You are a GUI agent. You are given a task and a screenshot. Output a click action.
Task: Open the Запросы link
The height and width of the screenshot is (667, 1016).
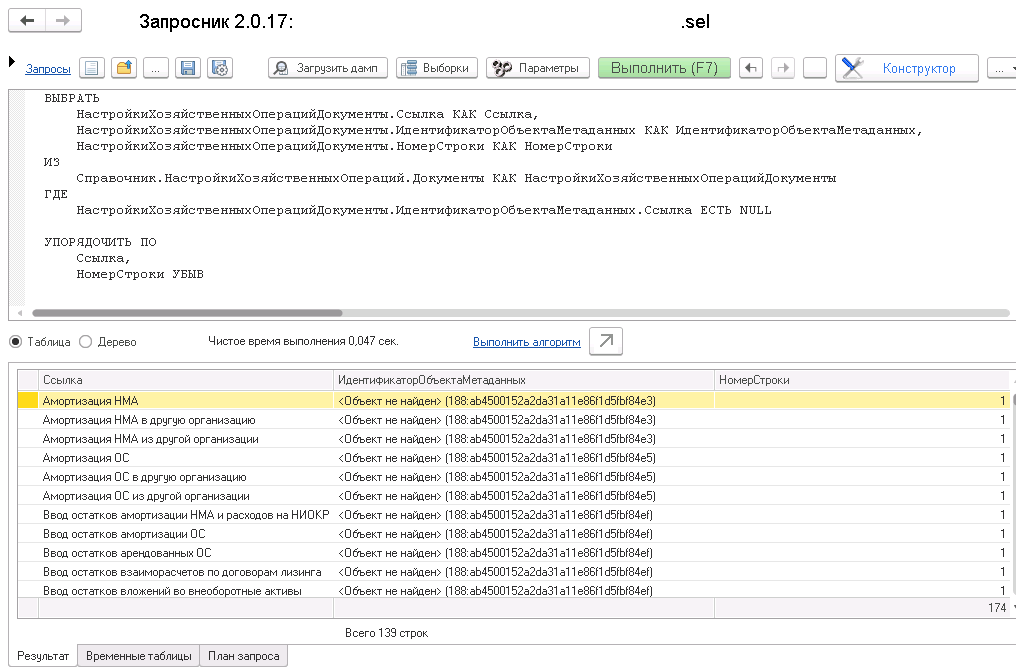pos(48,69)
